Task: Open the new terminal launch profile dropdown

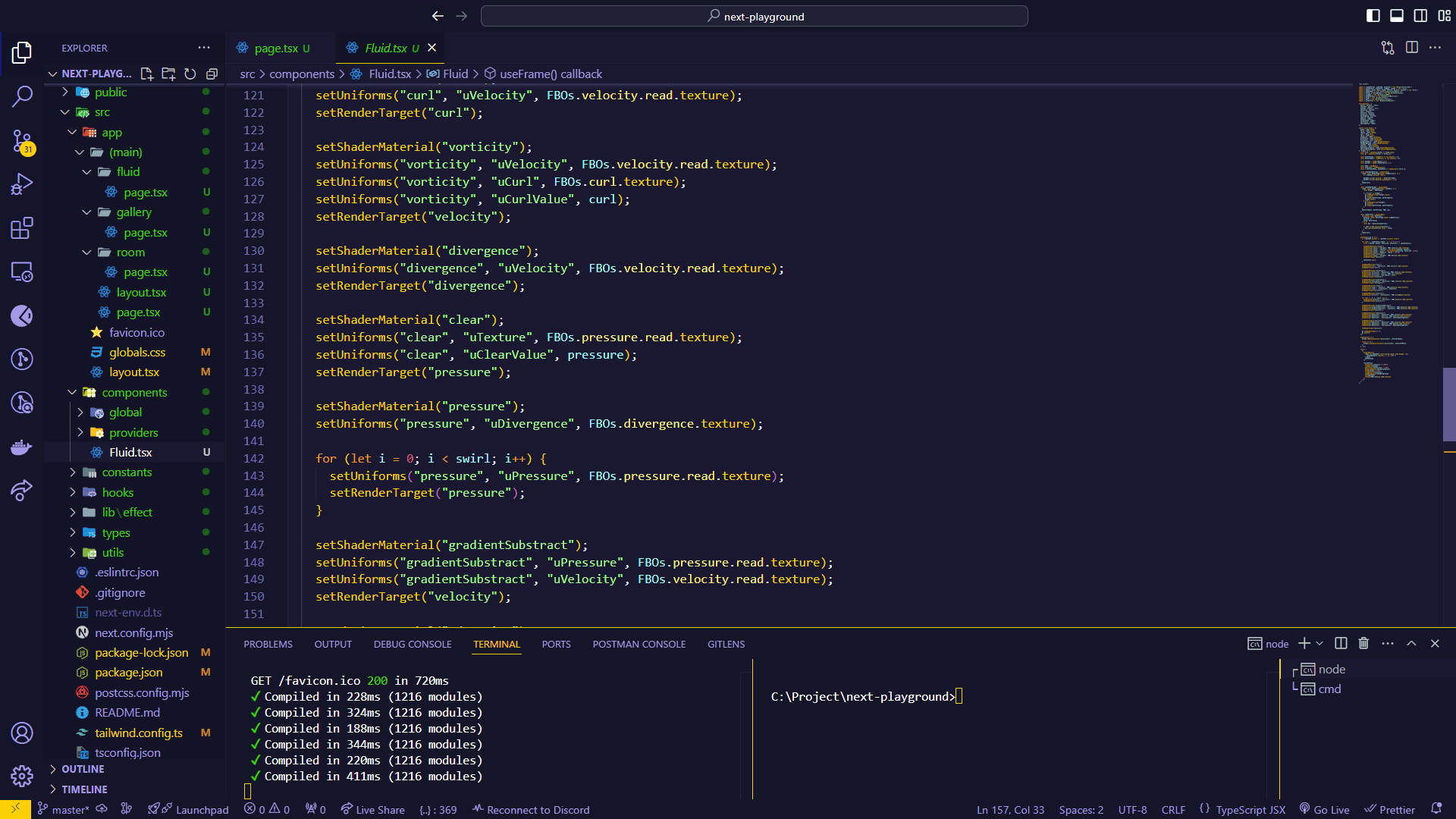Action: pyautogui.click(x=1319, y=643)
